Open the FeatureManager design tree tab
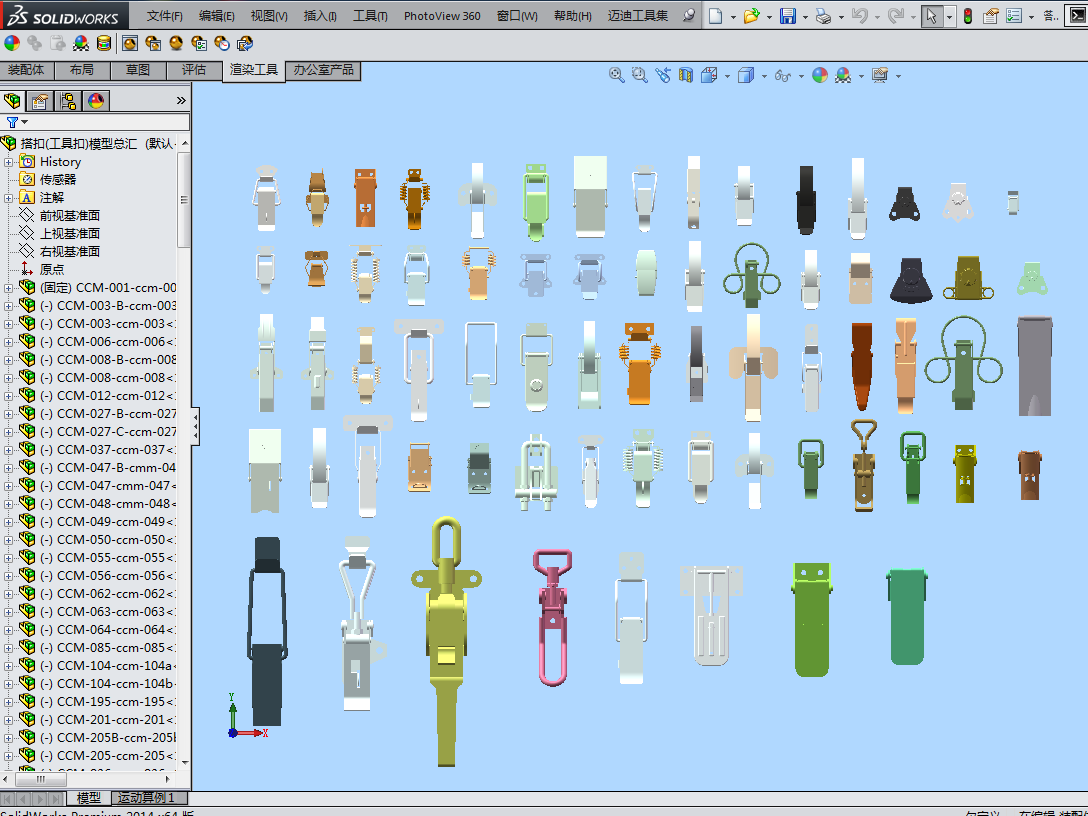Viewport: 1088px width, 816px height. 13,100
